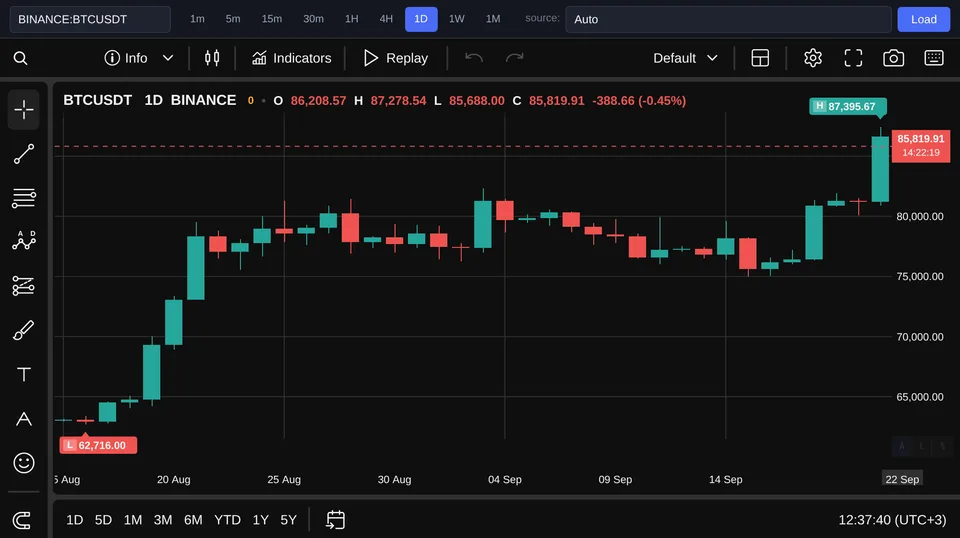Open the keyboard shortcuts panel
The height and width of the screenshot is (538, 960).
click(934, 58)
